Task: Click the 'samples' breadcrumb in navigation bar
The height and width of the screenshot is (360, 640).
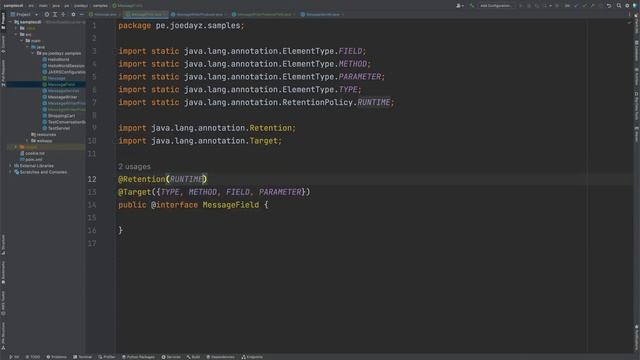Action: [x=100, y=6]
